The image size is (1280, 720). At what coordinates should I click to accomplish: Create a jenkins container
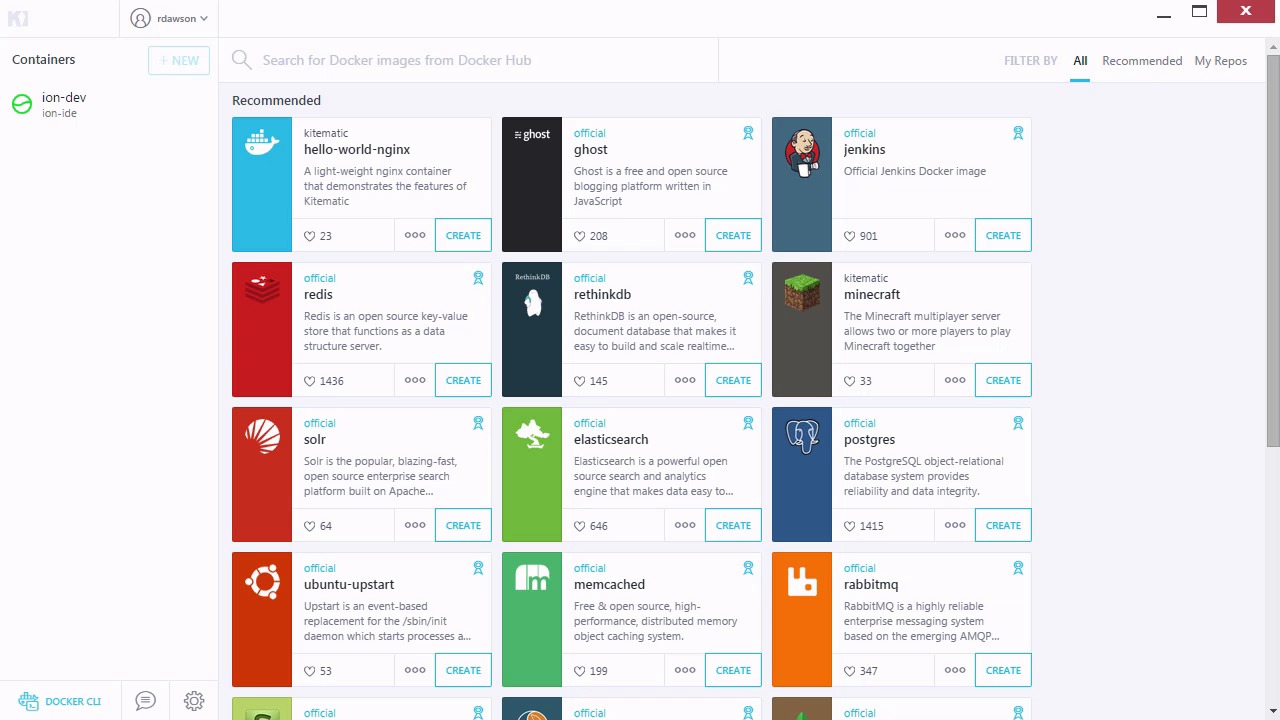tap(1003, 235)
